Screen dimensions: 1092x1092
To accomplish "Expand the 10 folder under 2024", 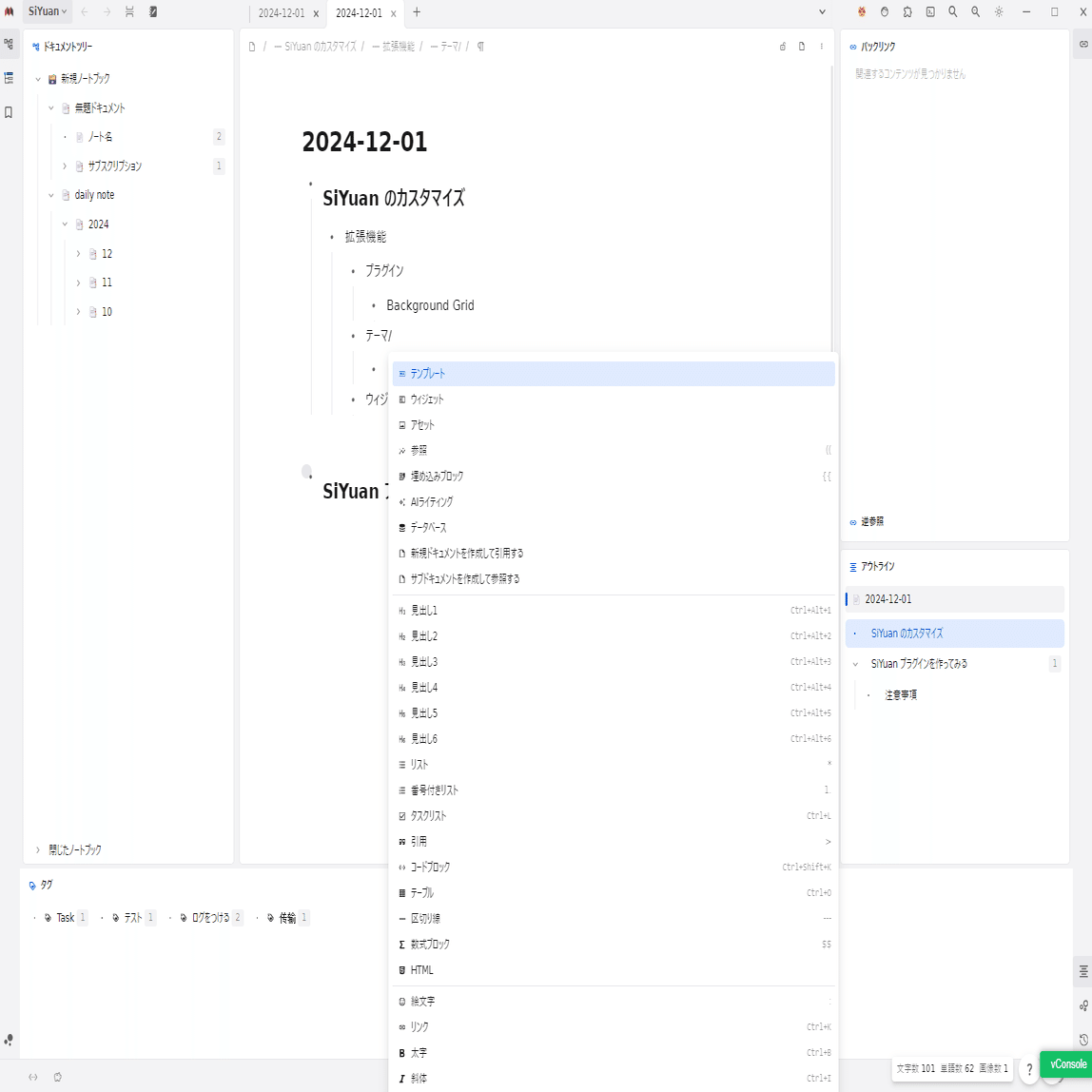I will tap(78, 312).
